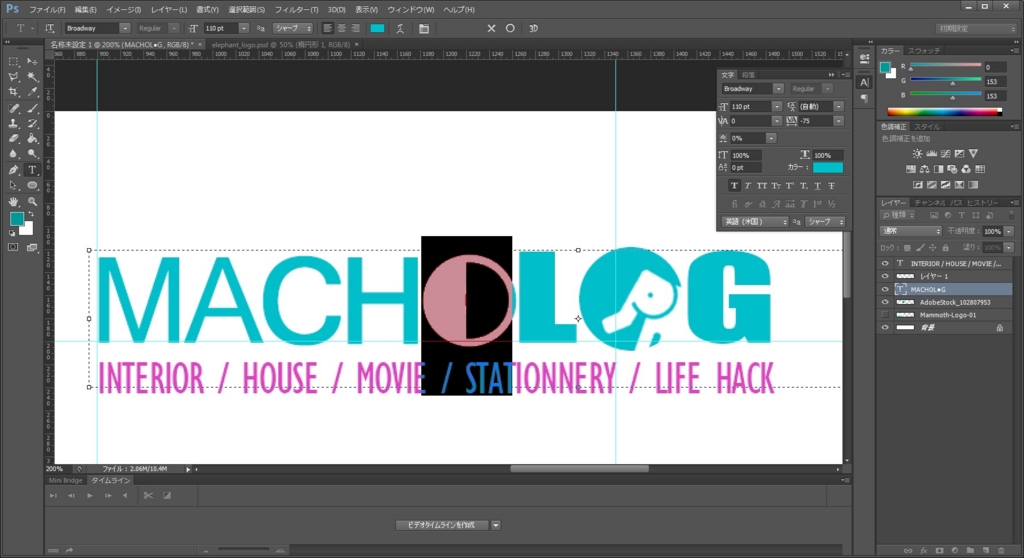Screen dimensions: 1024x558
Task: Select the Healing Brush tool
Action: (13, 108)
